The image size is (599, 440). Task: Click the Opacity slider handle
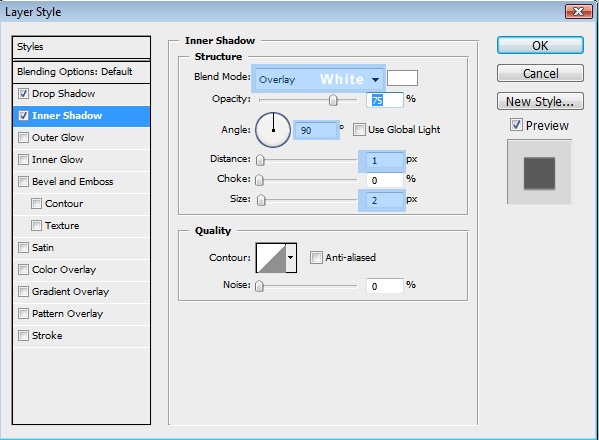[333, 100]
